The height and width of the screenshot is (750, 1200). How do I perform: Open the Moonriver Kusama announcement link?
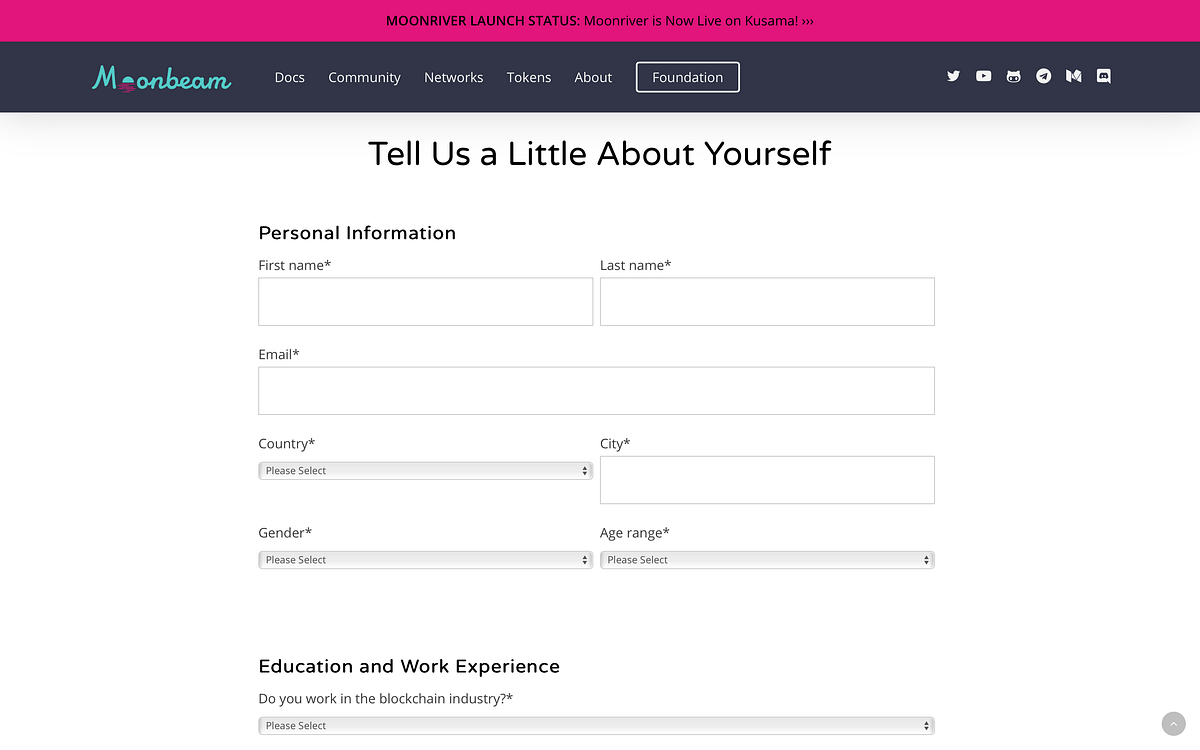(x=600, y=20)
